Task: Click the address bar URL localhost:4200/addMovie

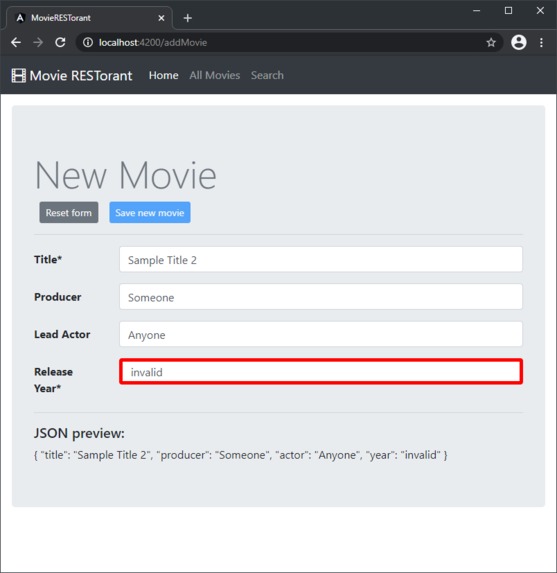Action: click(x=153, y=43)
